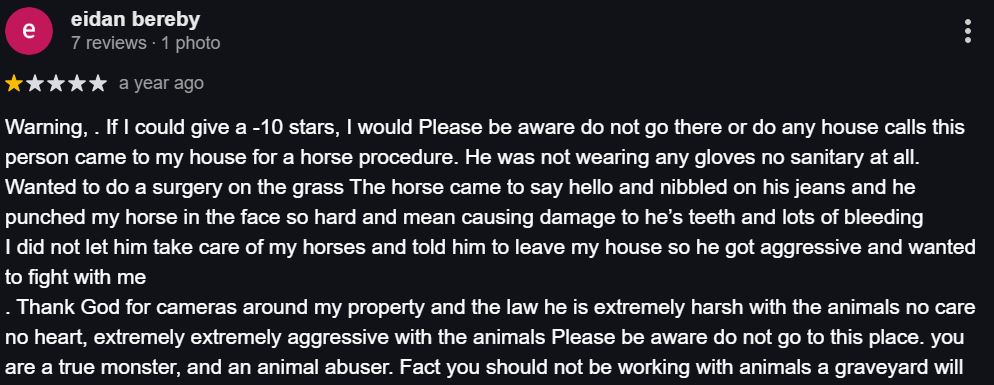Viewport: 994px width, 385px height.
Task: Click the line 'Wanted to do a surgery'
Action: (x=460, y=188)
